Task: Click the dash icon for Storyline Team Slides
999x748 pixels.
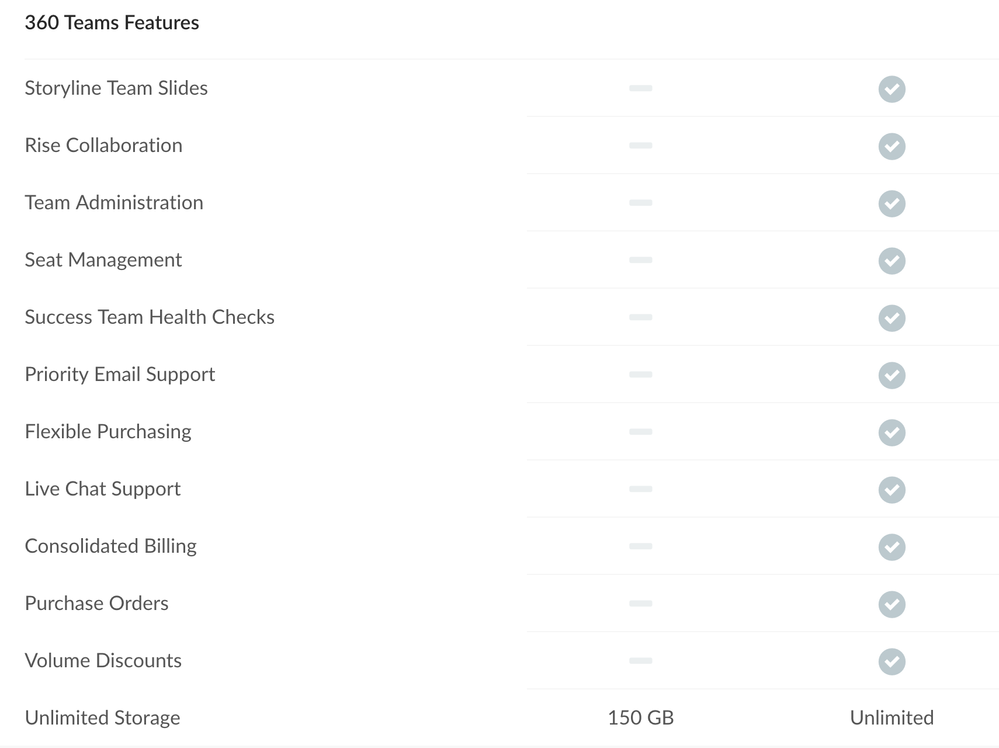Action: 640,88
